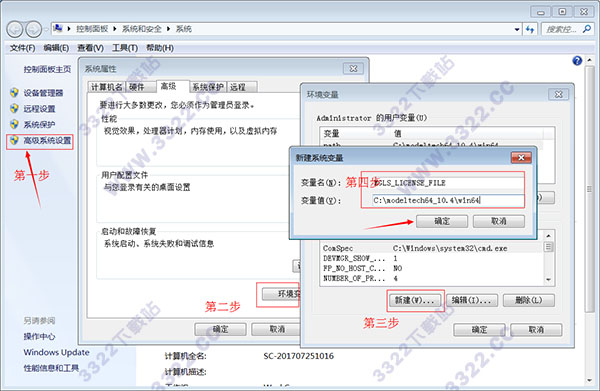Open 高级系统设置 link
This screenshot has height=391, width=600.
[47, 141]
